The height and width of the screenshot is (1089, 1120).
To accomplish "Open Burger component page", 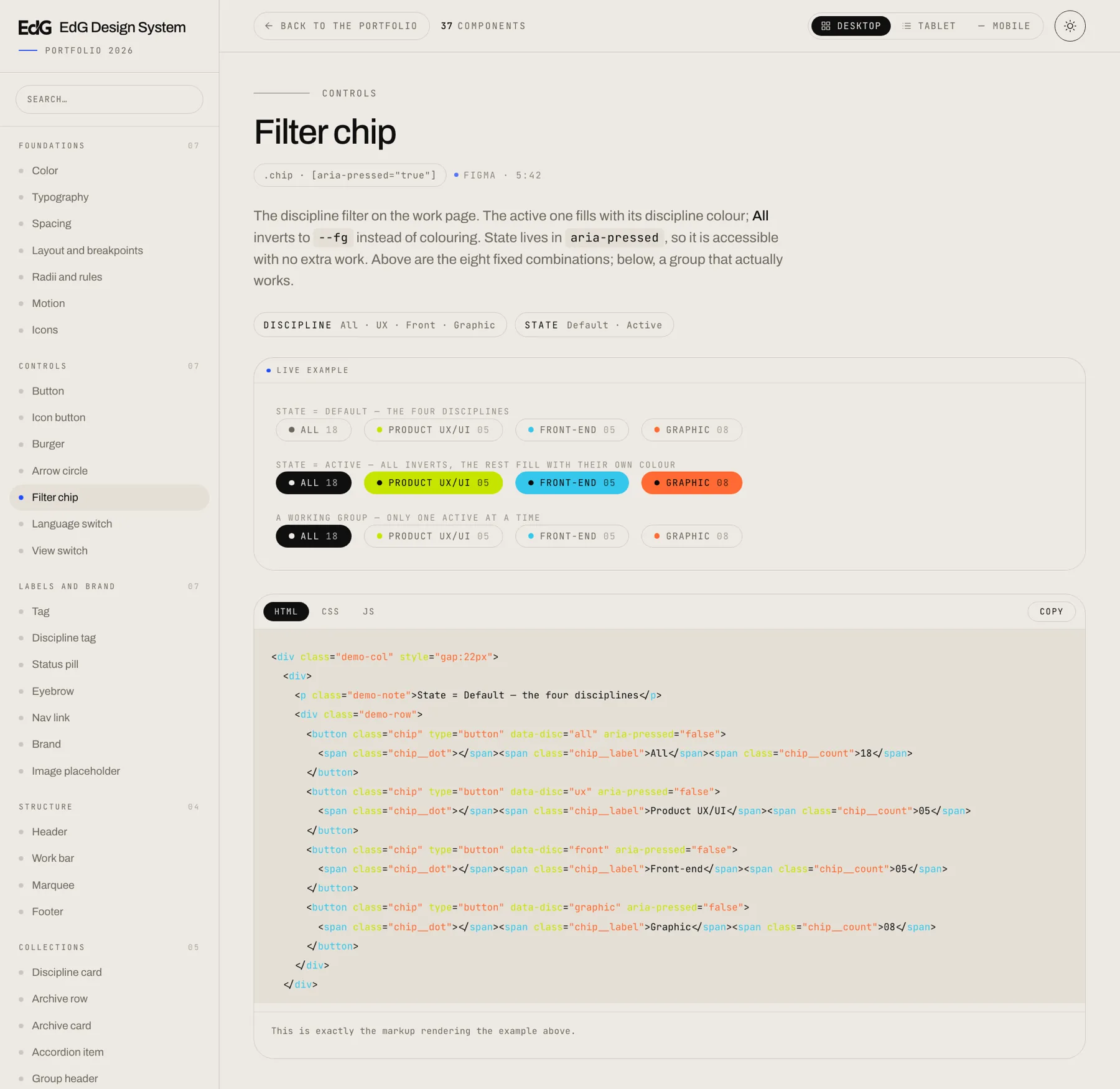I will [x=110, y=444].
